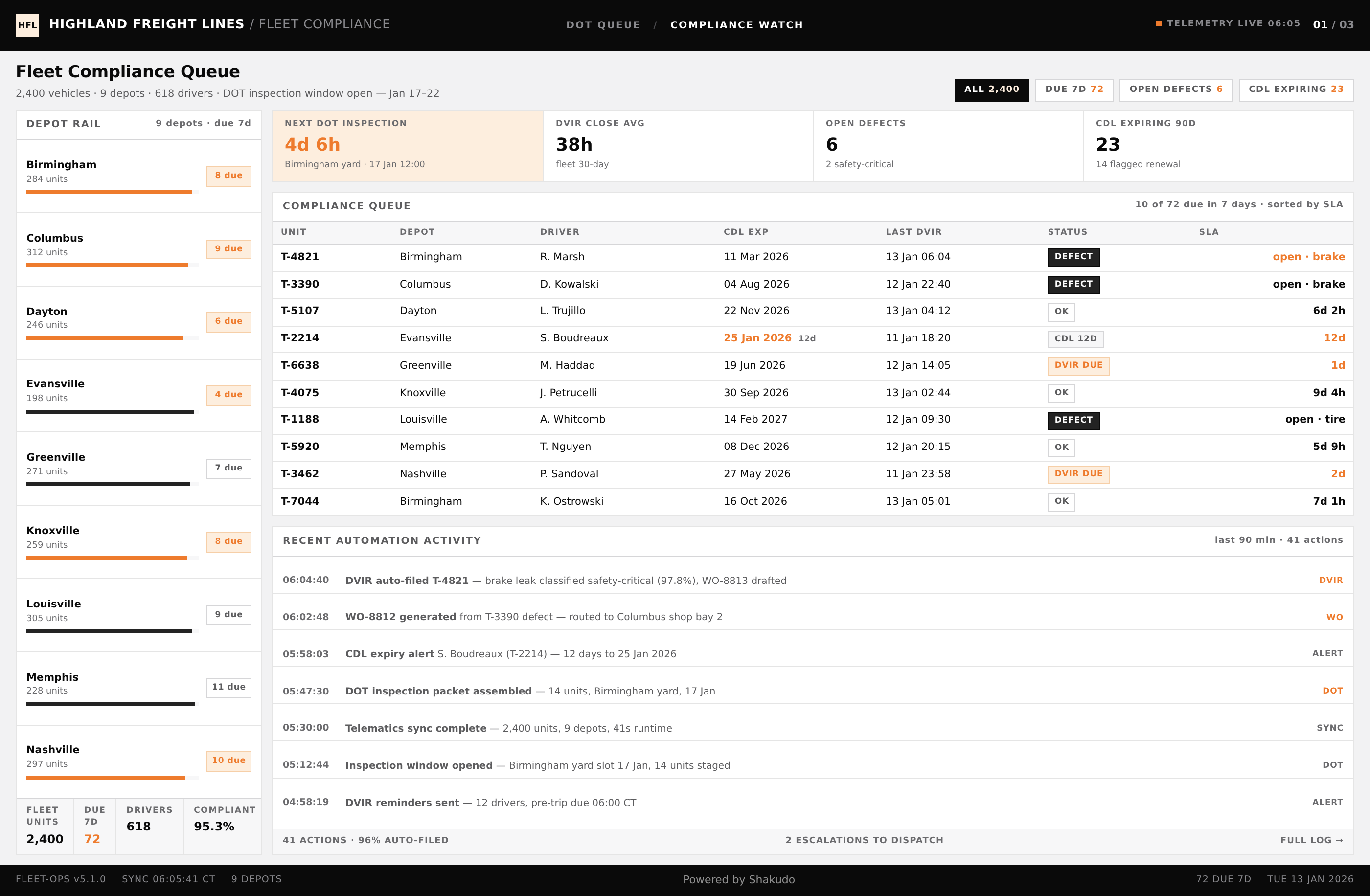The image size is (1370, 896).
Task: Toggle the DUE 7D 72 filter
Action: pyautogui.click(x=1074, y=89)
